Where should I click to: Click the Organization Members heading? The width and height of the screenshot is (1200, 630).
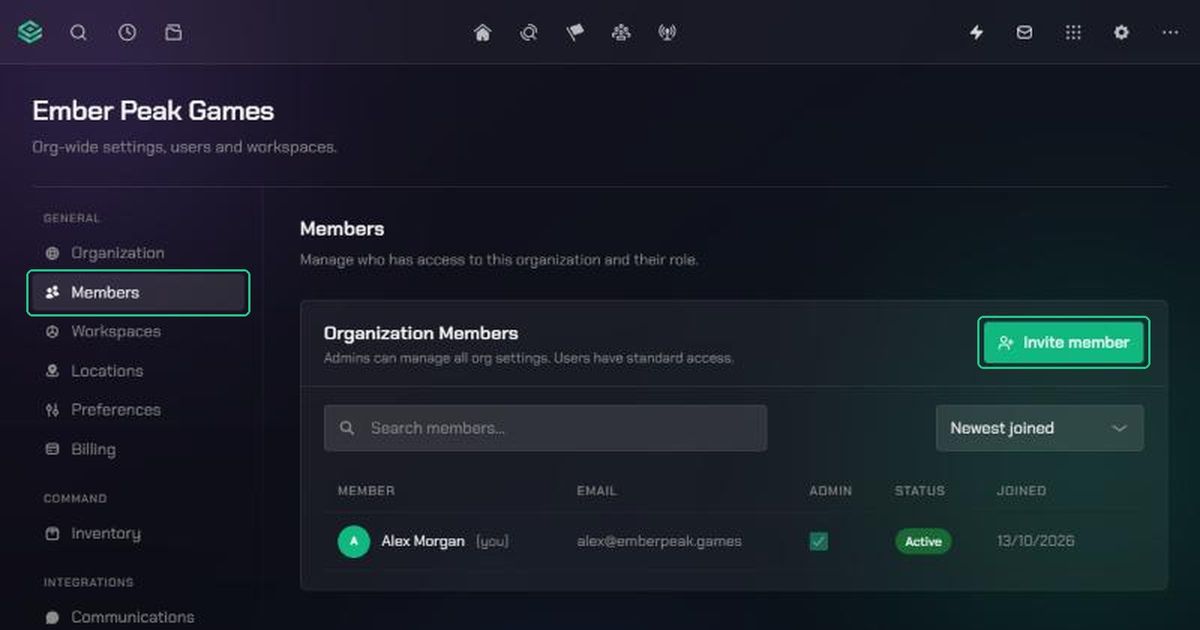[421, 333]
